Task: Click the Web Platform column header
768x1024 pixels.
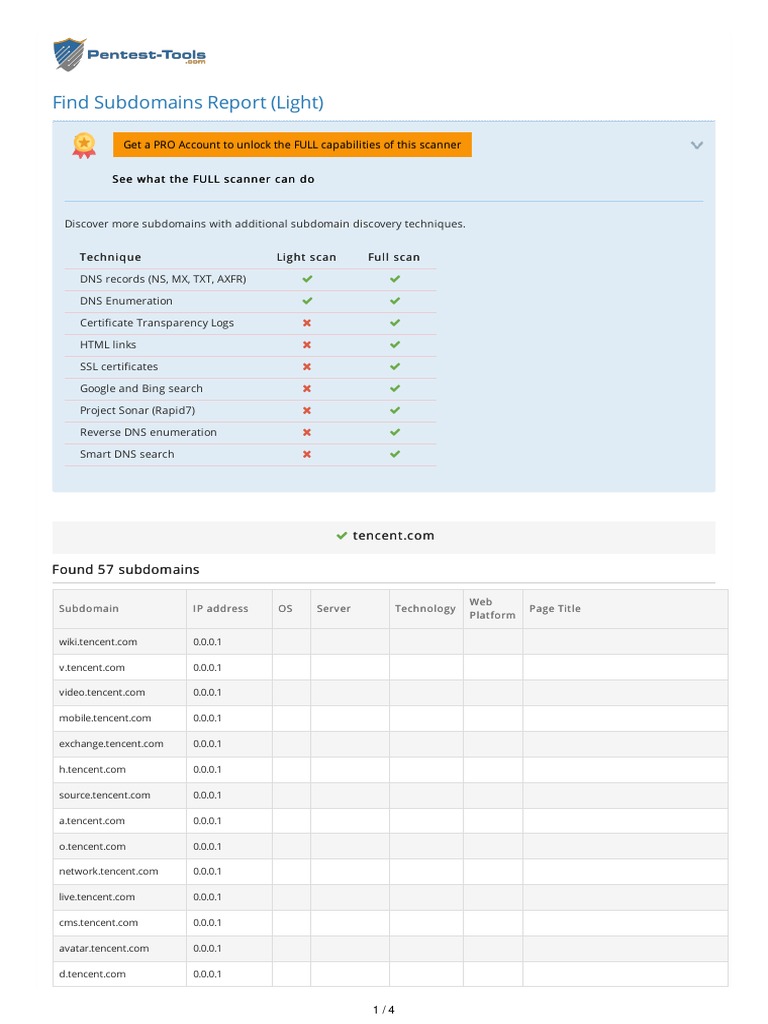Action: 492,609
